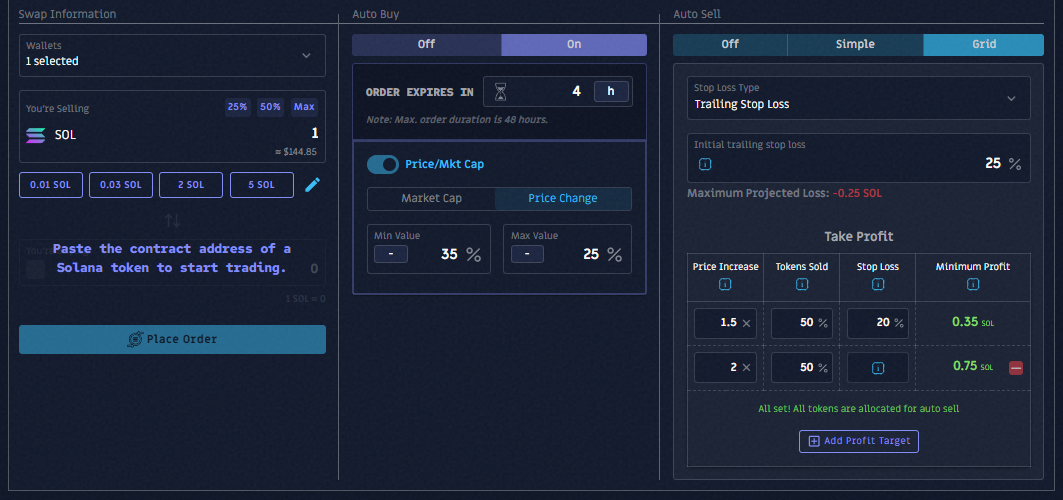
Task: Click the swap direction arrows icon
Action: (172, 221)
